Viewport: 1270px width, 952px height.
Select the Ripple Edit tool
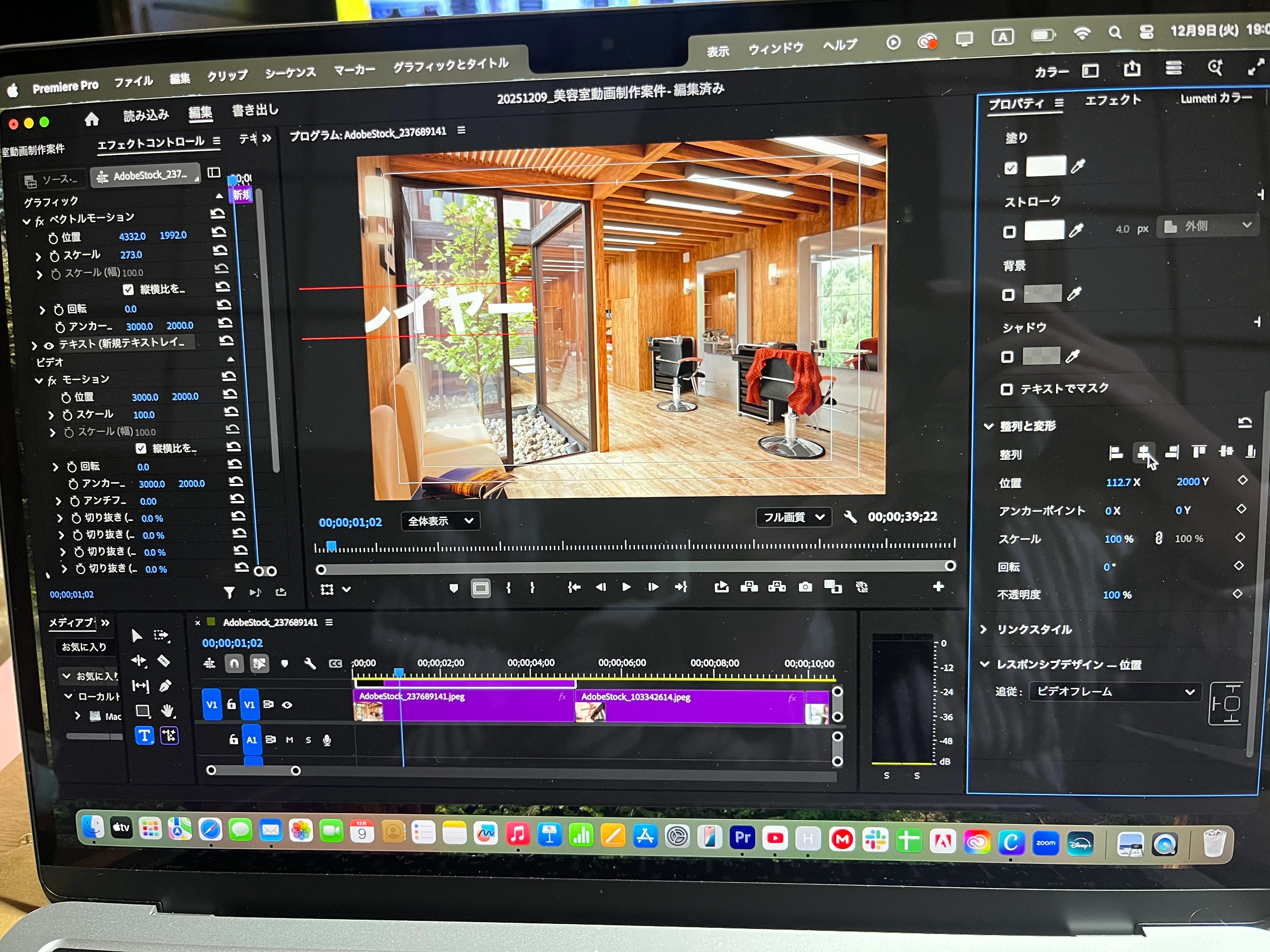[x=139, y=661]
